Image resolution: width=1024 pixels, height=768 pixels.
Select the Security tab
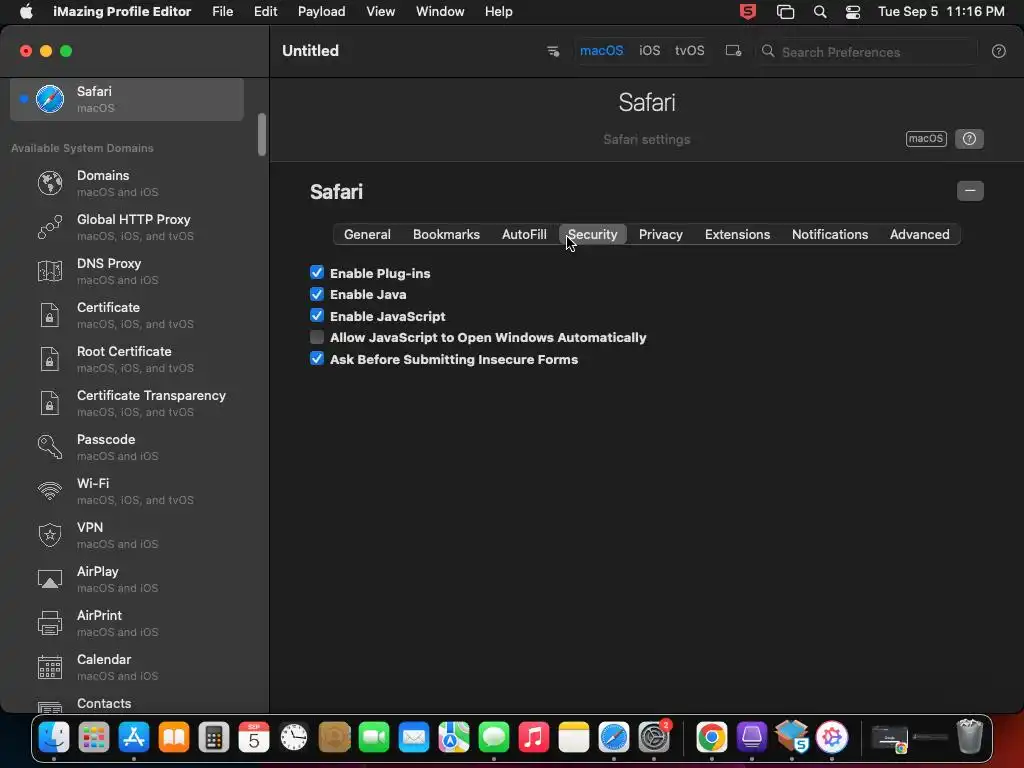click(x=592, y=234)
